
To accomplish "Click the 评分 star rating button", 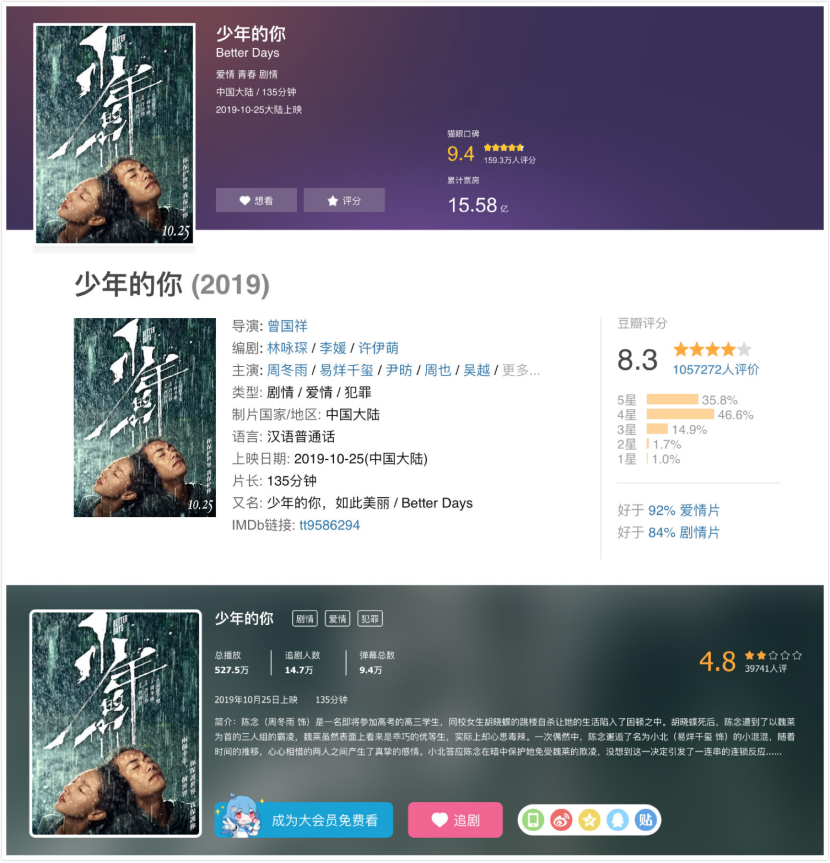I will (x=344, y=200).
